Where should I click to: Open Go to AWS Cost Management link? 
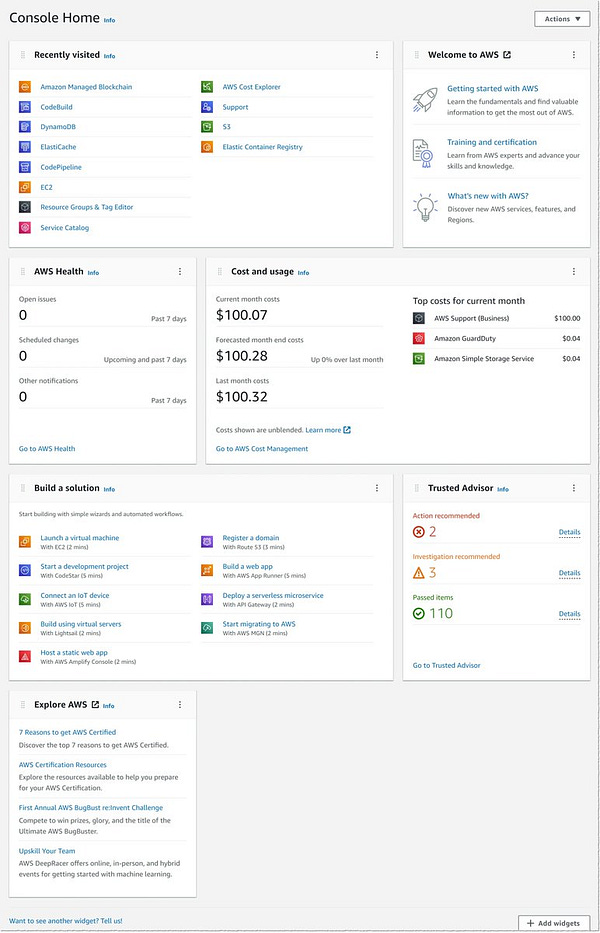[x=262, y=449]
